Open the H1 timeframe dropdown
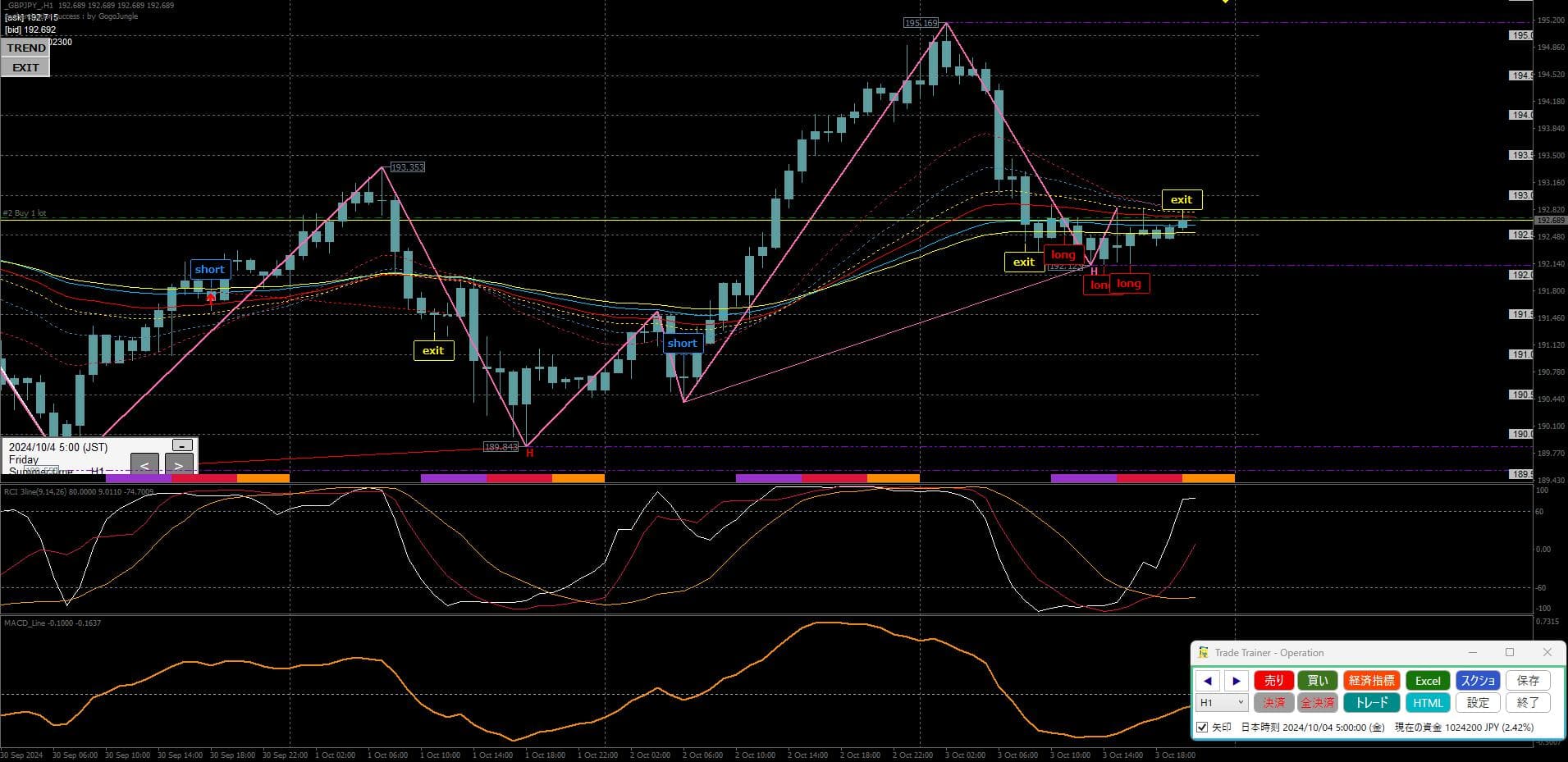 coord(1222,703)
